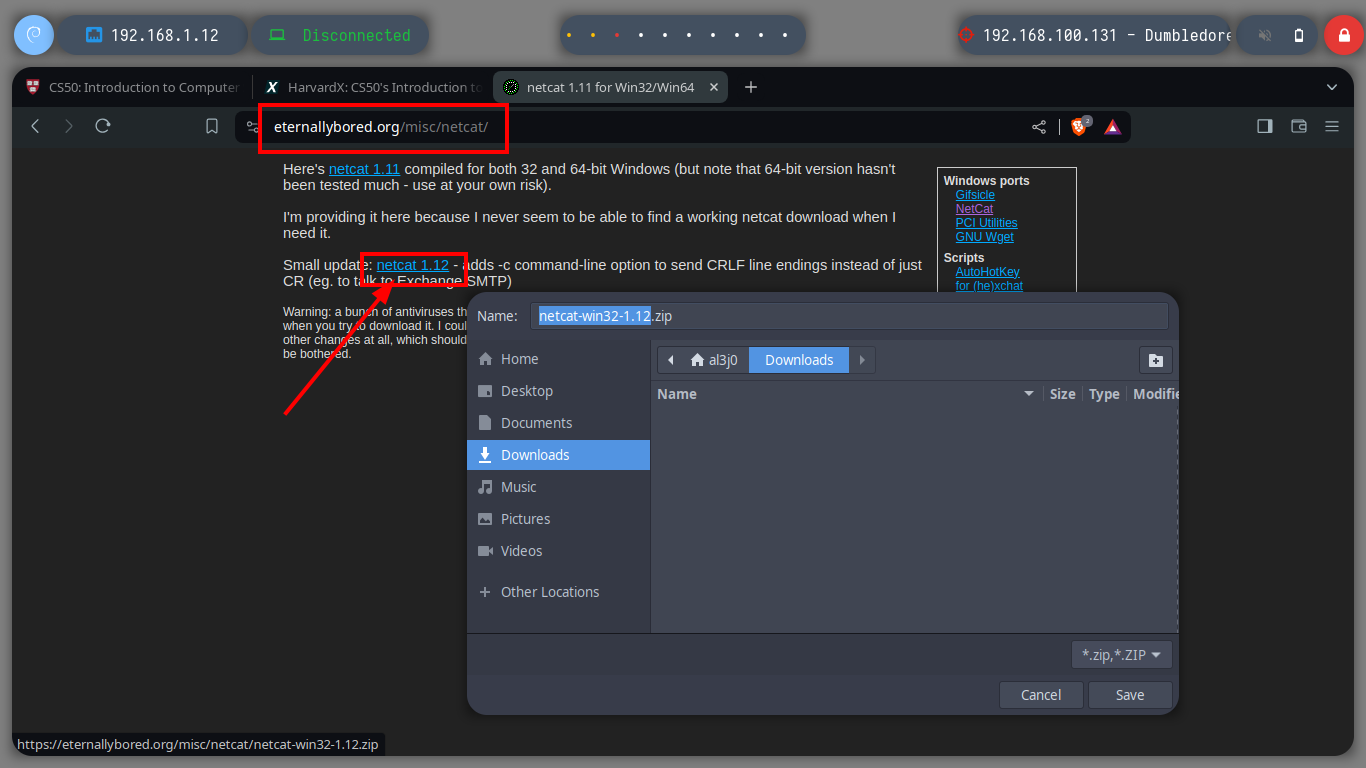Screen dimensions: 1366x768
Task: Reload the page with the refresh icon
Action: click(x=102, y=126)
